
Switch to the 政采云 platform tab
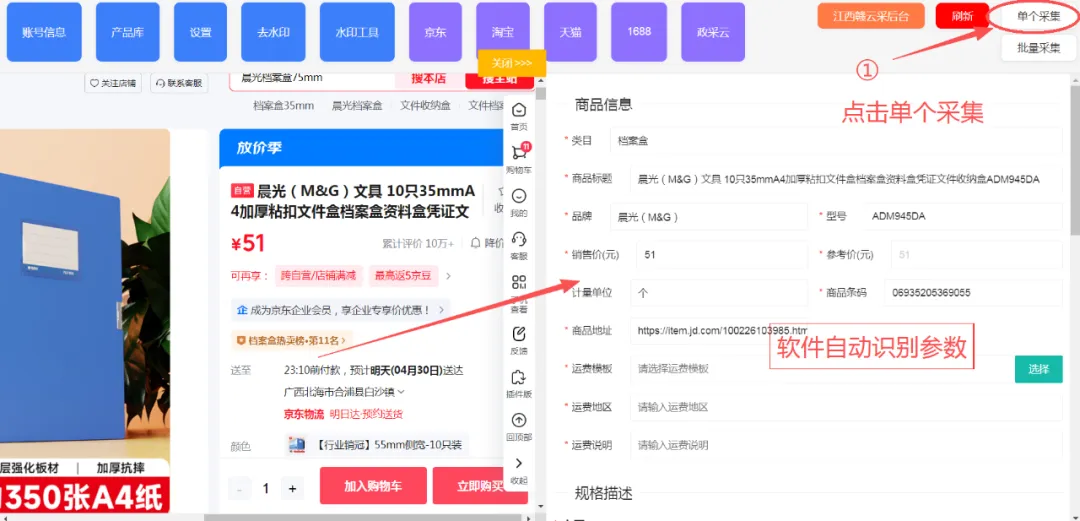pos(713,32)
